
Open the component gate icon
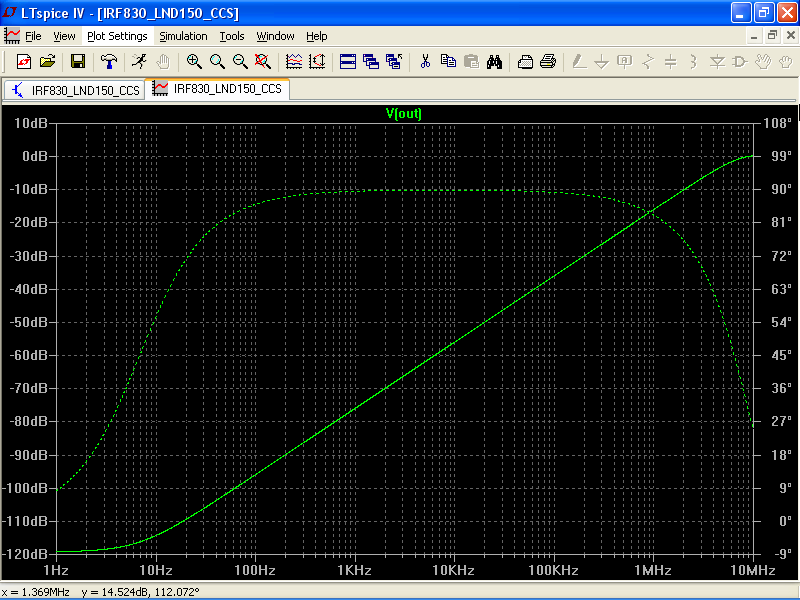(740, 62)
